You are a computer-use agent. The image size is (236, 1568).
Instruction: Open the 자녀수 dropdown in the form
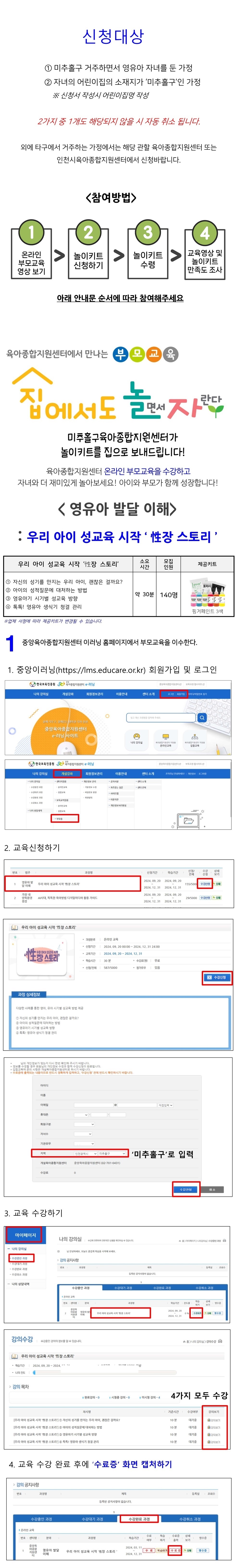(x=83, y=1134)
